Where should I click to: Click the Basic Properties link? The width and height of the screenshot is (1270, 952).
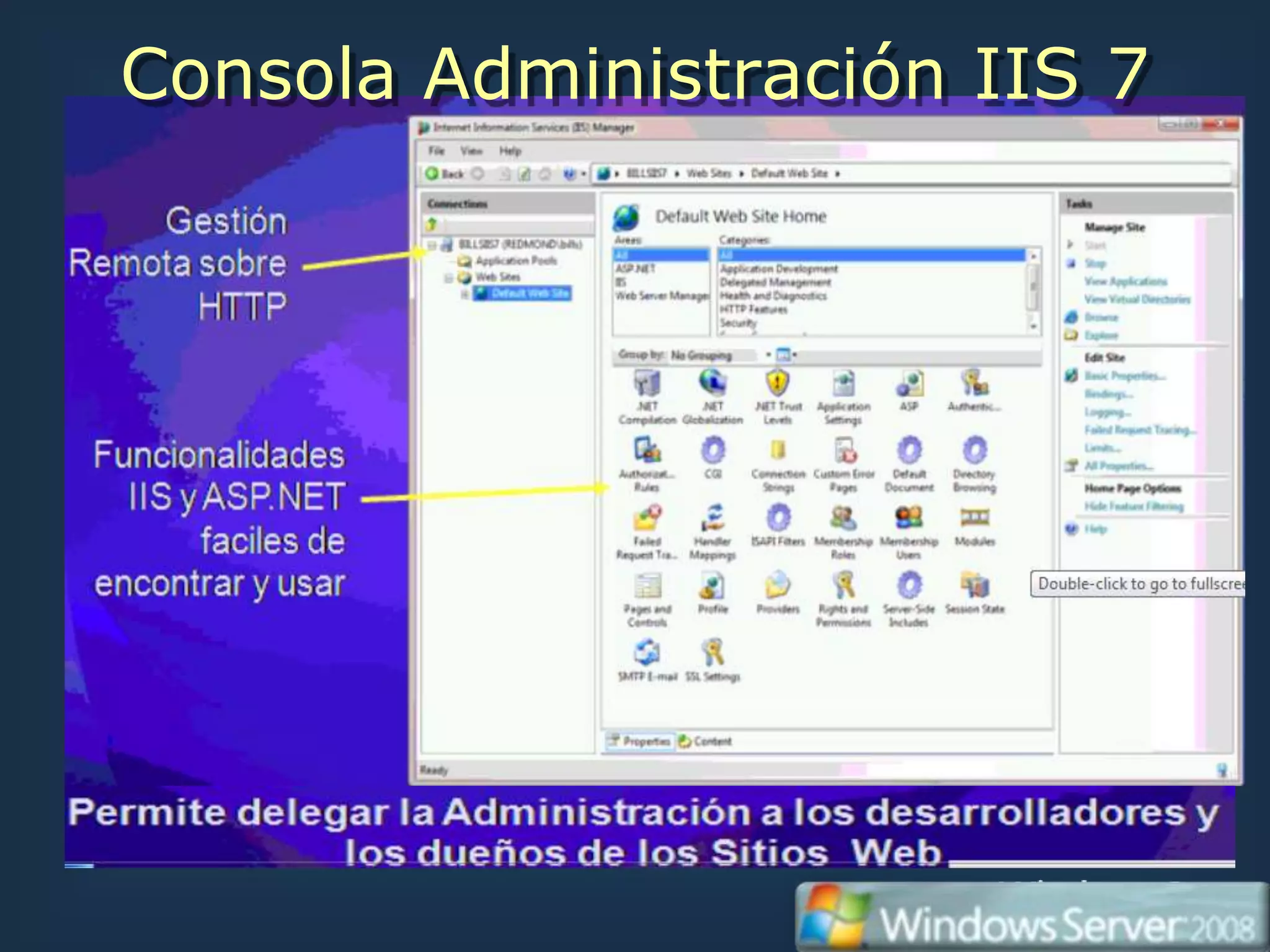[x=1125, y=376]
